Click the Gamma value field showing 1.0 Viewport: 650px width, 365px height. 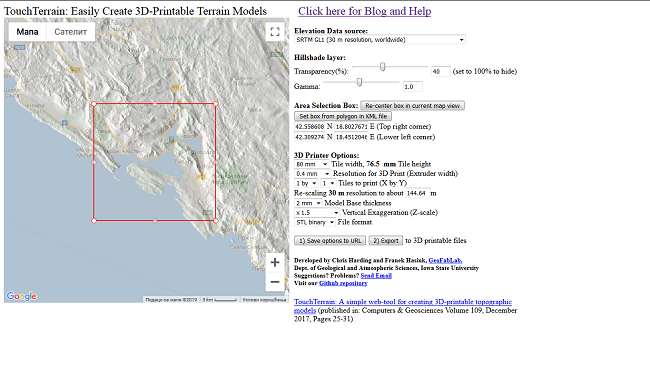412,87
